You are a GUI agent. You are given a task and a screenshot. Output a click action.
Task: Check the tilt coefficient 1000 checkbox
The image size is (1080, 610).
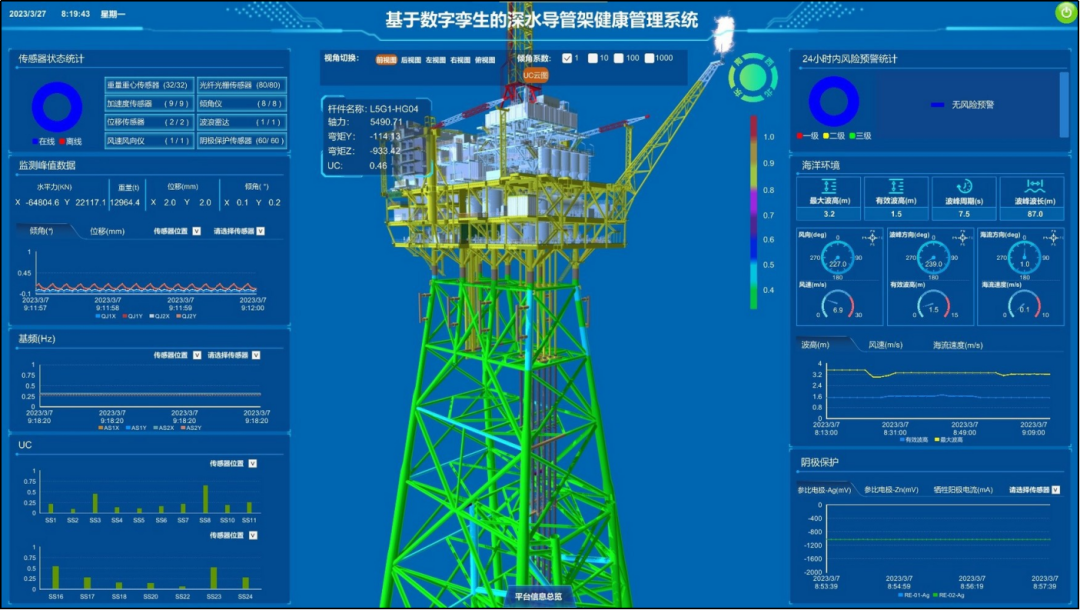coord(649,58)
